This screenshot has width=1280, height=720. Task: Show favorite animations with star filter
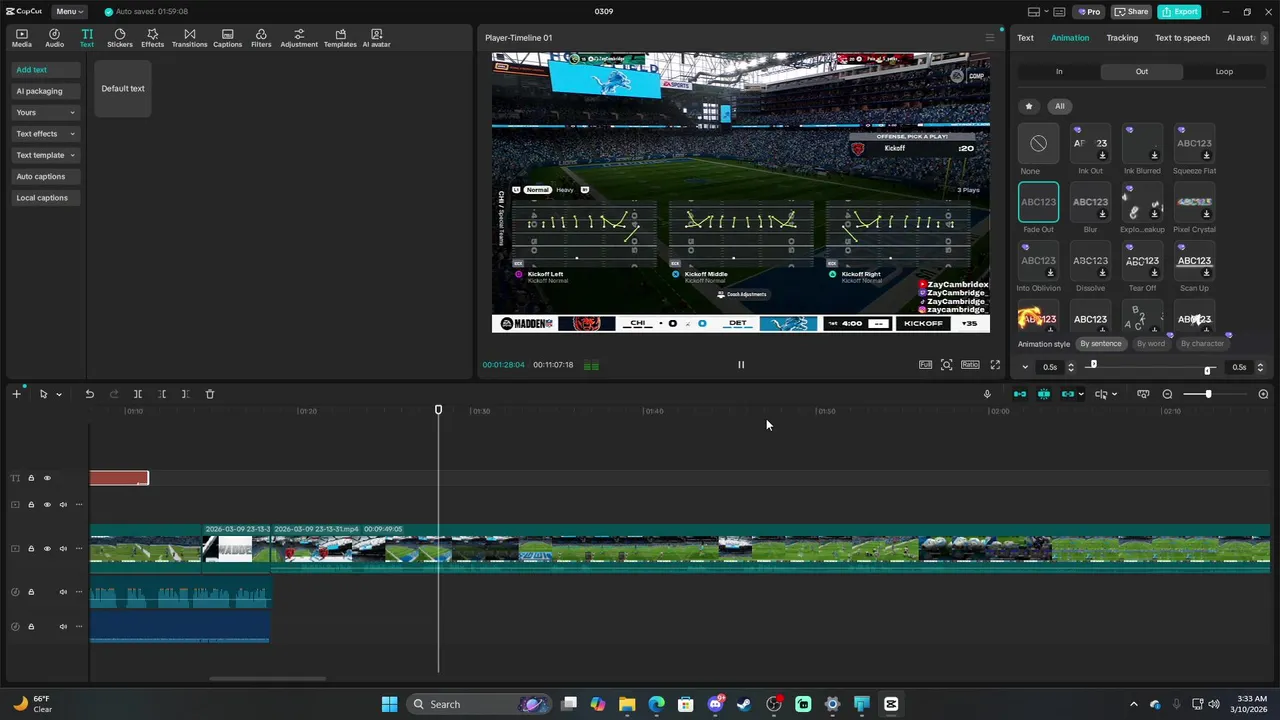[1028, 106]
